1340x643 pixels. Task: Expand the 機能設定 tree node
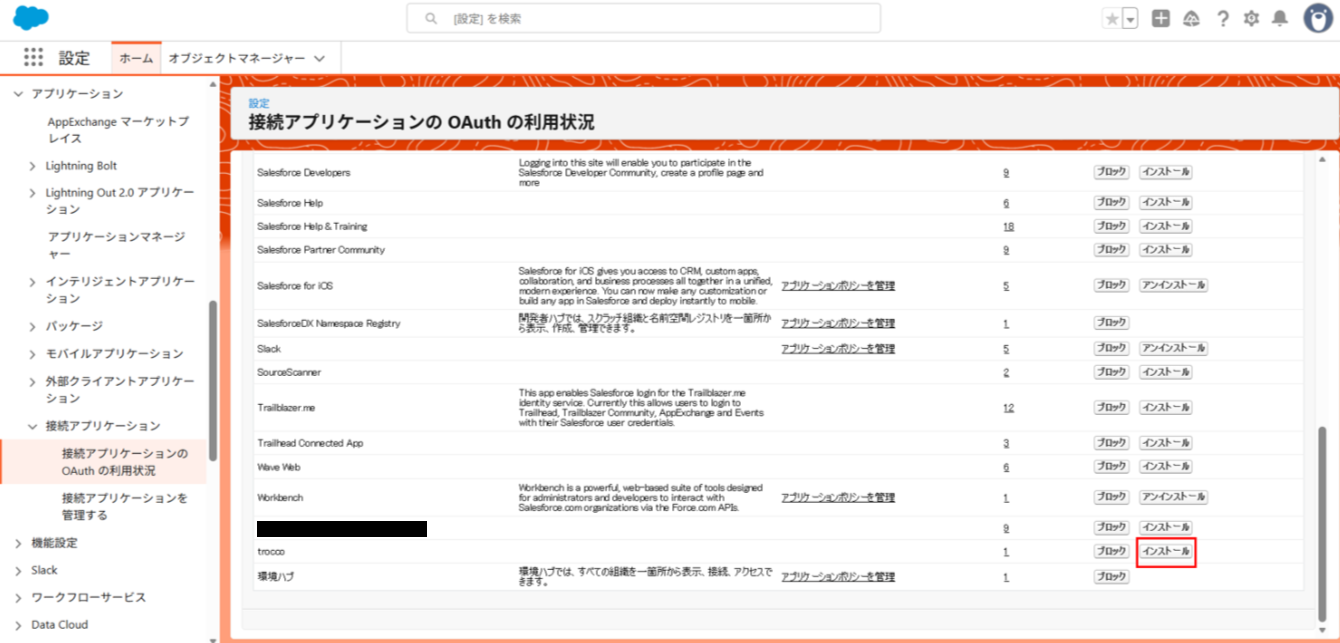pyautogui.click(x=17, y=543)
